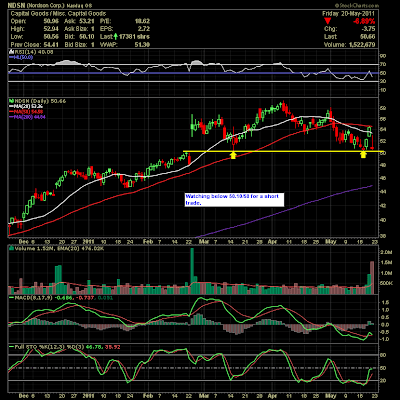Click the red down triangle change indicator
The height and width of the screenshot is (400, 400).
point(328,21)
